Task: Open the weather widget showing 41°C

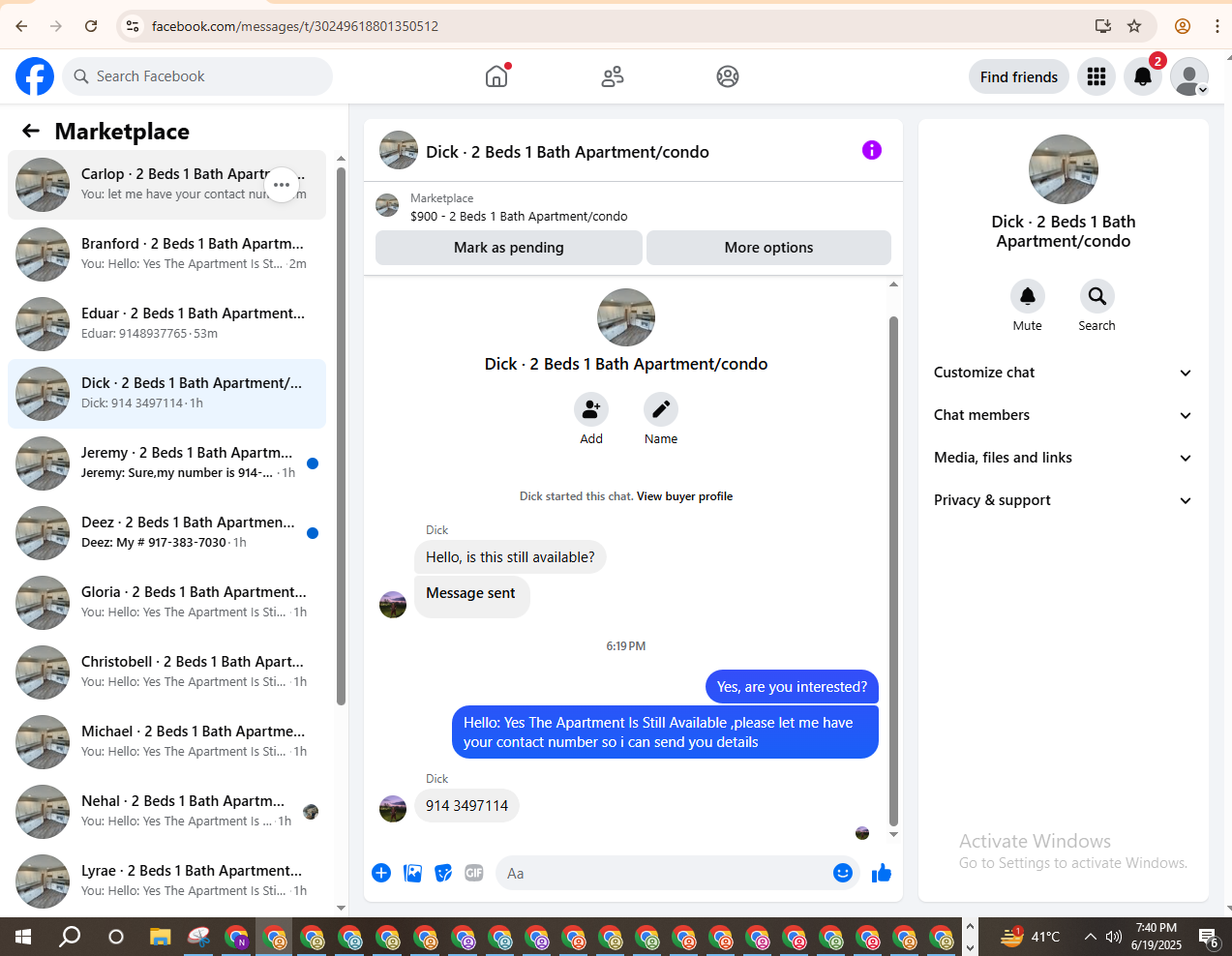Action: [1030, 937]
